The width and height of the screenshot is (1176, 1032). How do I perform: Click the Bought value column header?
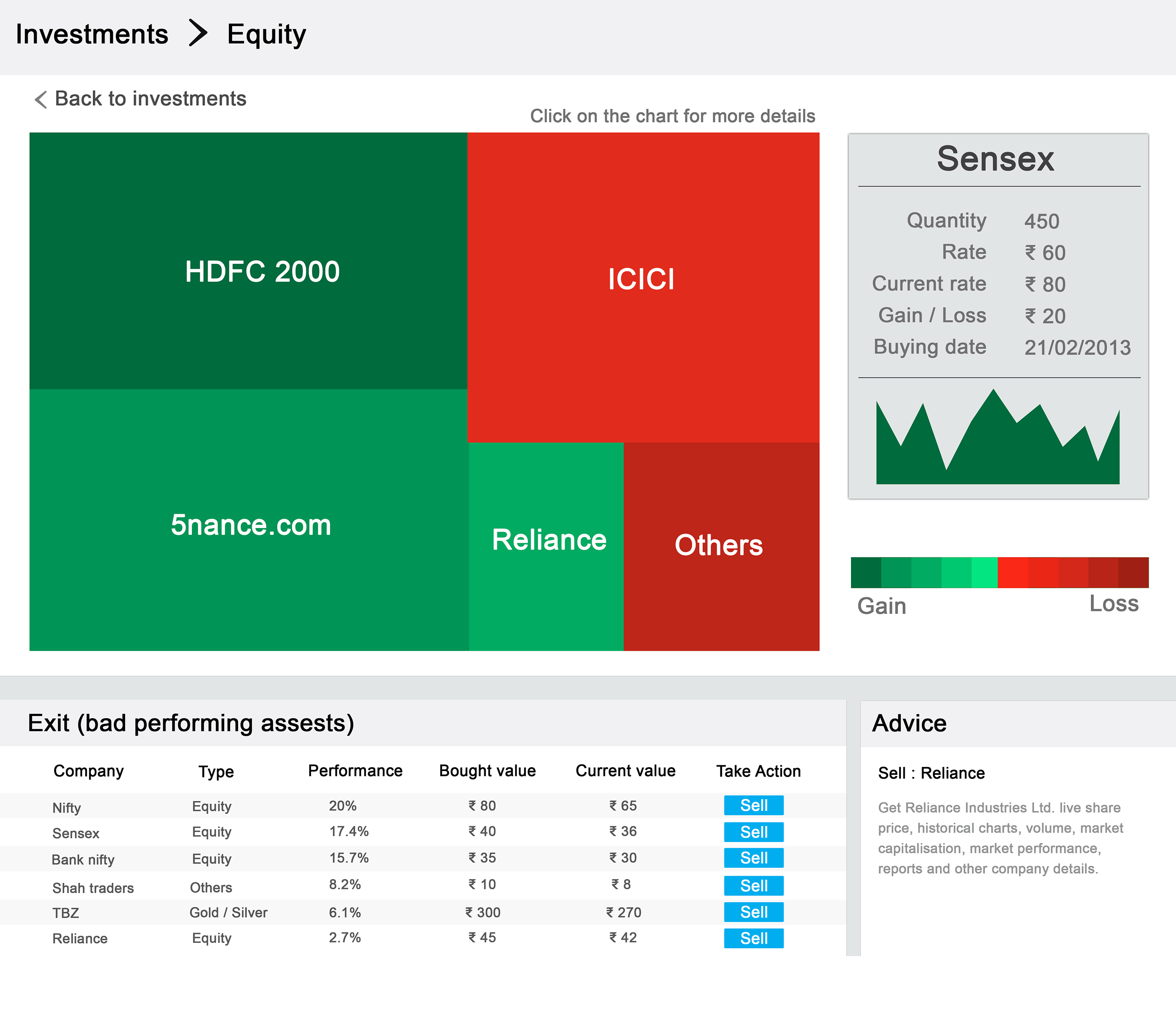(x=487, y=771)
